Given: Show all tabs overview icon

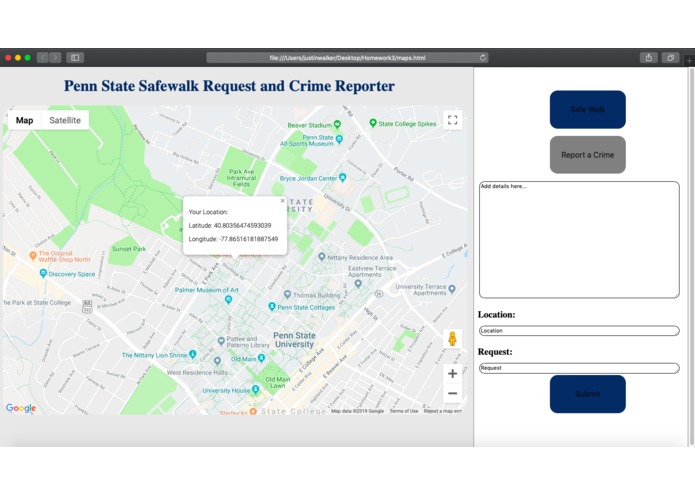Looking at the screenshot, I should pos(670,58).
